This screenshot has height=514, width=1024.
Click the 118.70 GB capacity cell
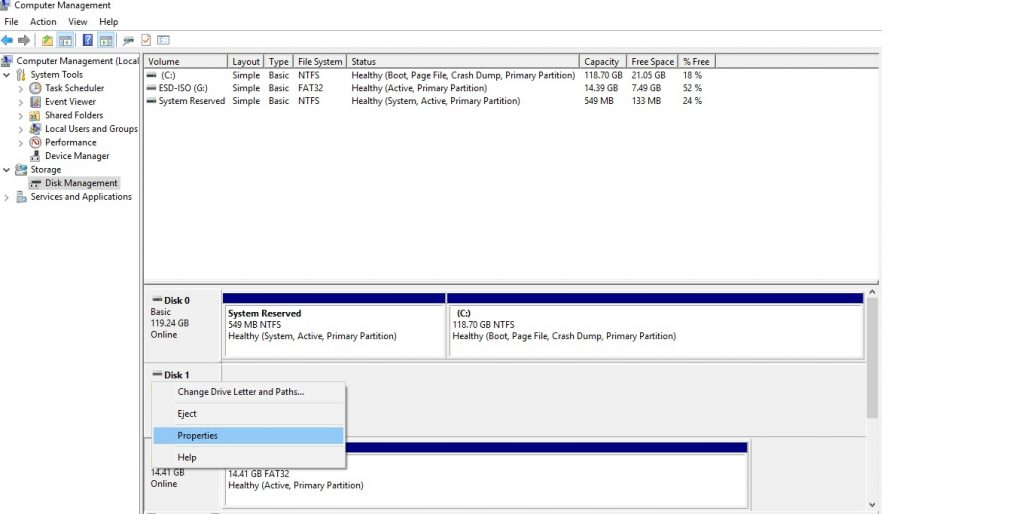click(x=603, y=75)
